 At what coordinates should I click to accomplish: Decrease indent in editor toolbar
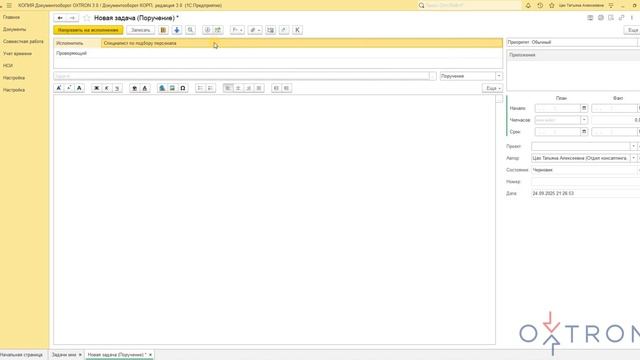(x=287, y=88)
